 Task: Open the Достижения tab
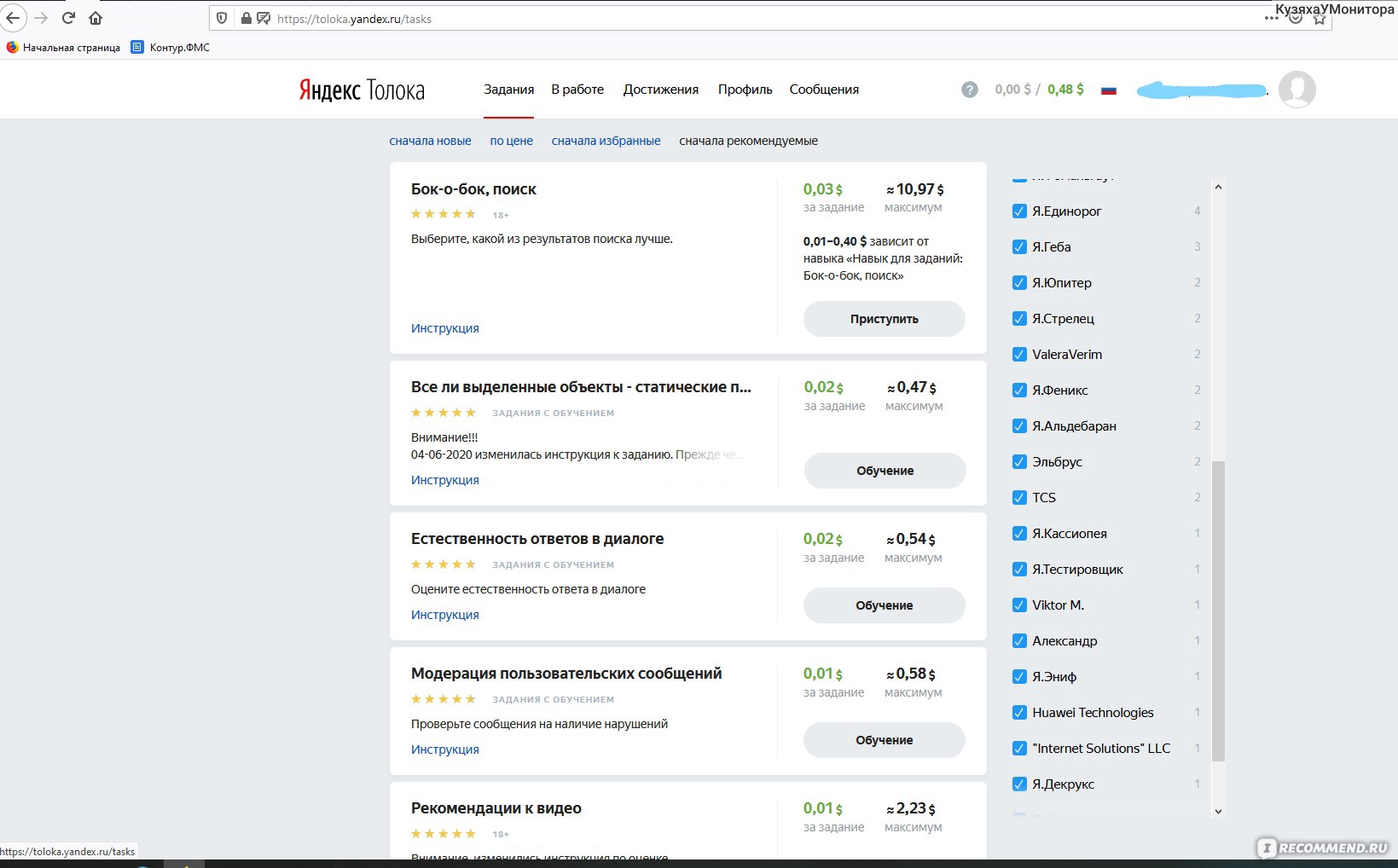click(x=661, y=90)
